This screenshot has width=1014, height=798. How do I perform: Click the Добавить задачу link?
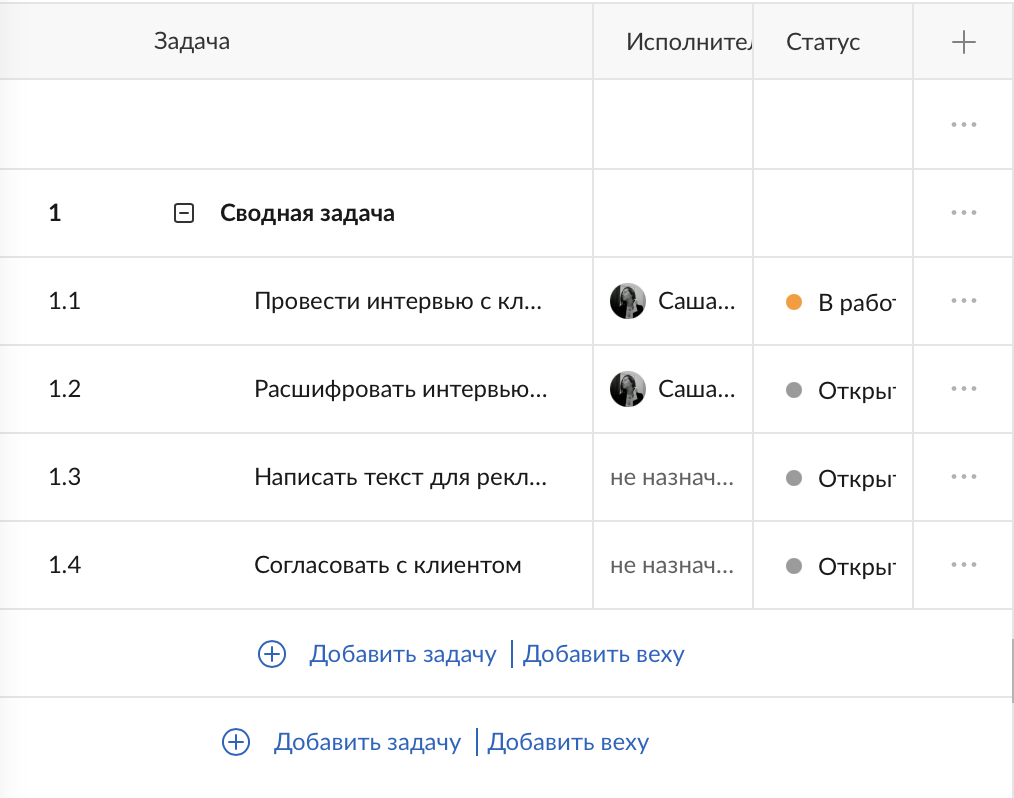403,654
